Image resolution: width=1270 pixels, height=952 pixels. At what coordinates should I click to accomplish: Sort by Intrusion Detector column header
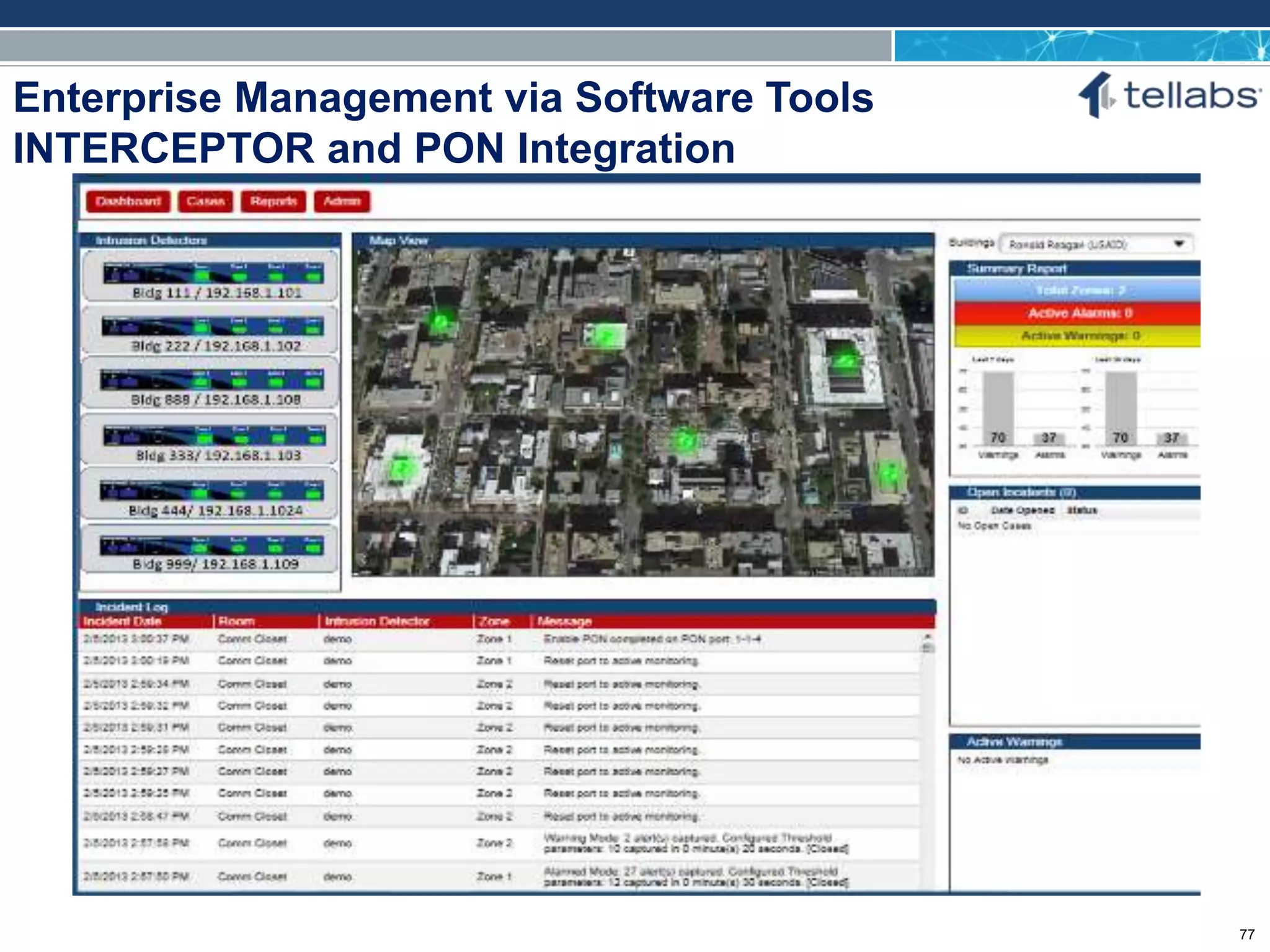click(x=397, y=621)
